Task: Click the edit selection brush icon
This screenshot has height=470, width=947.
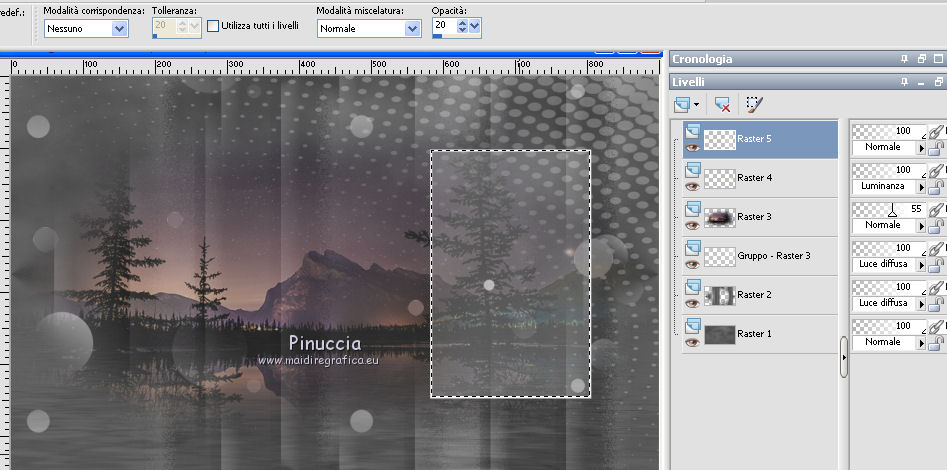Action: tap(754, 103)
